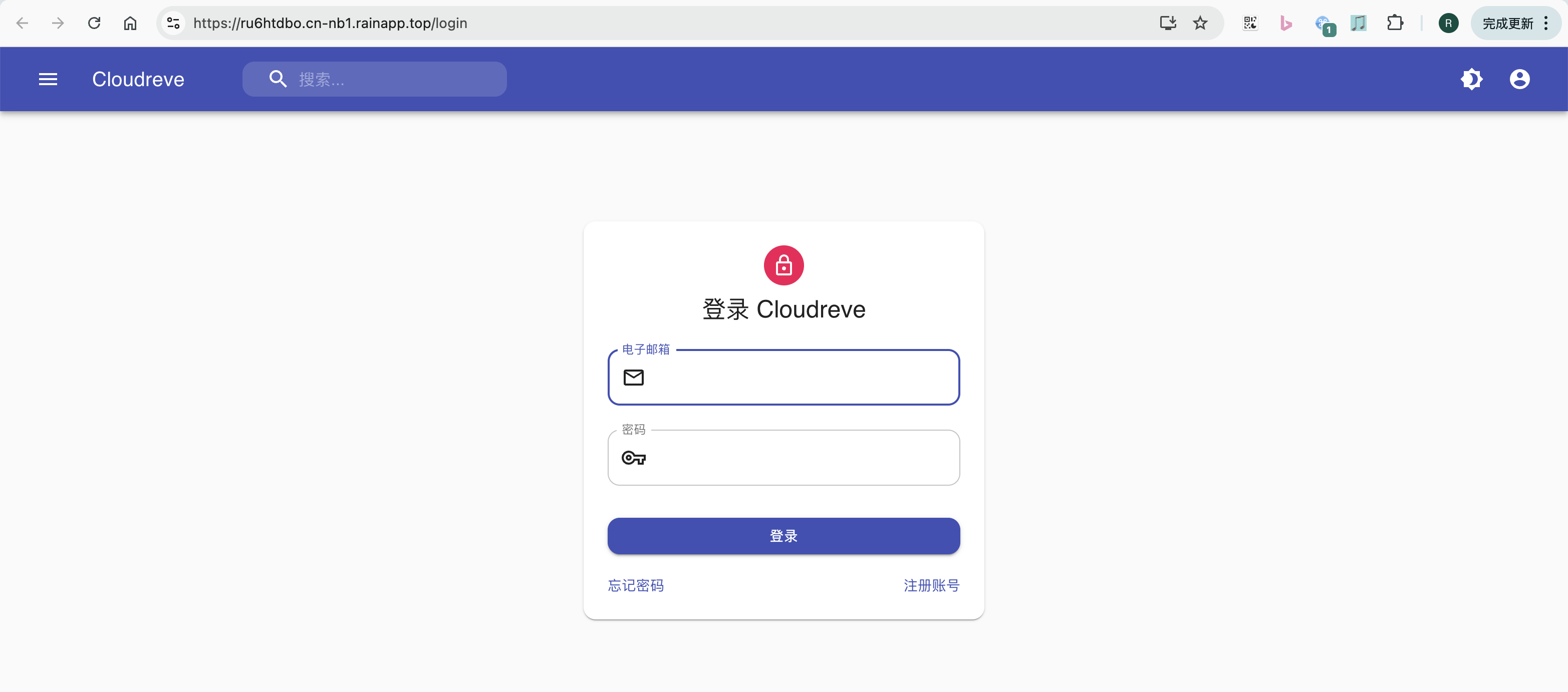1568x692 pixels.
Task: Bookmark this page with star icon
Action: pyautogui.click(x=1200, y=23)
